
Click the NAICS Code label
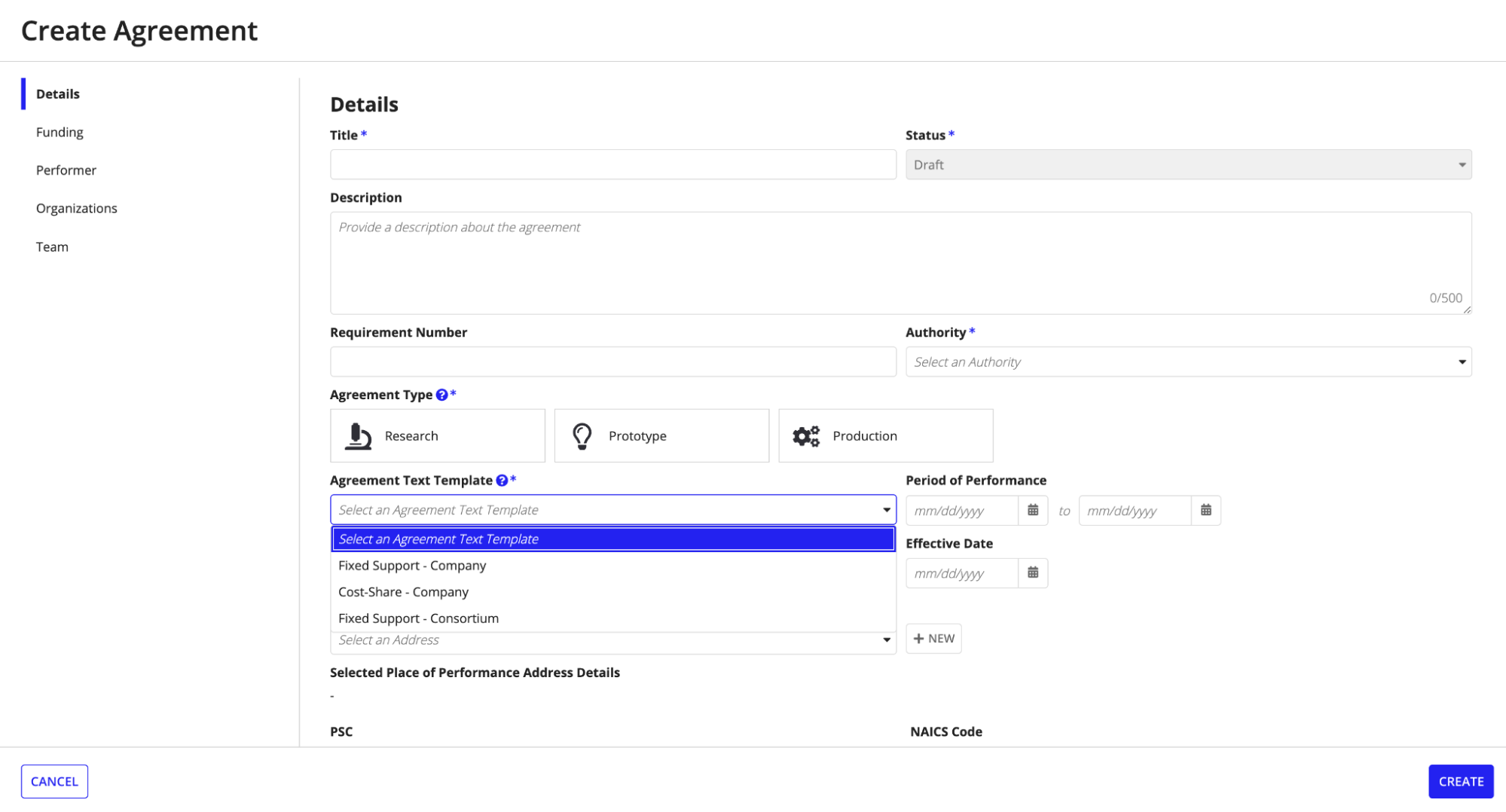pyautogui.click(x=946, y=732)
